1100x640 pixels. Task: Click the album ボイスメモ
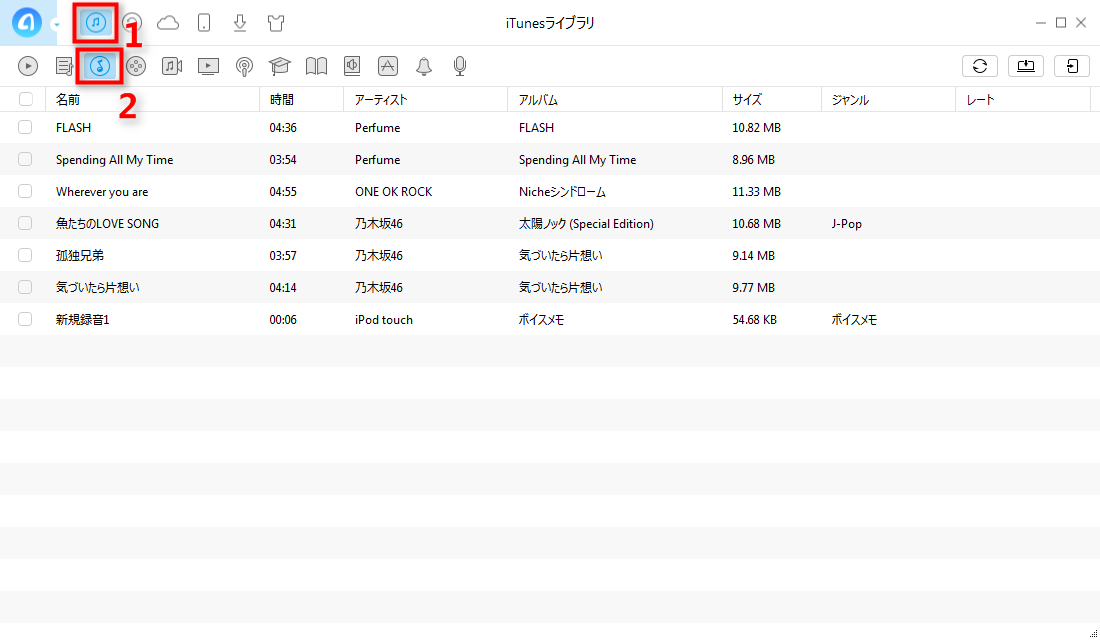tap(542, 320)
